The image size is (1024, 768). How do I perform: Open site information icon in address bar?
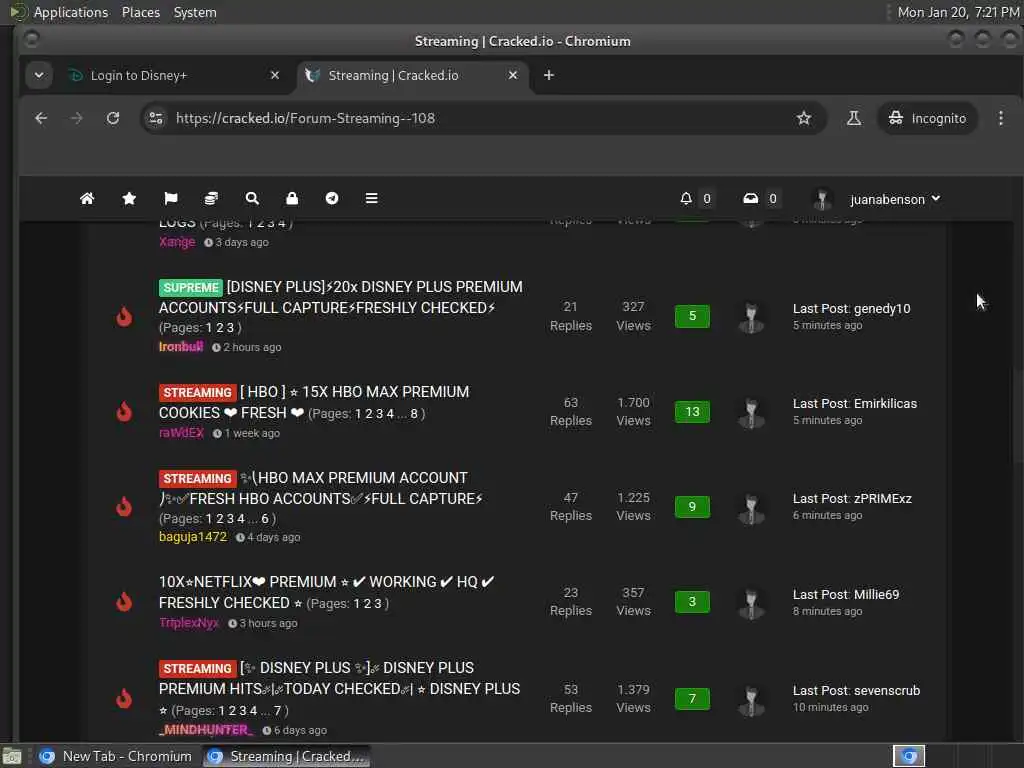(x=156, y=118)
